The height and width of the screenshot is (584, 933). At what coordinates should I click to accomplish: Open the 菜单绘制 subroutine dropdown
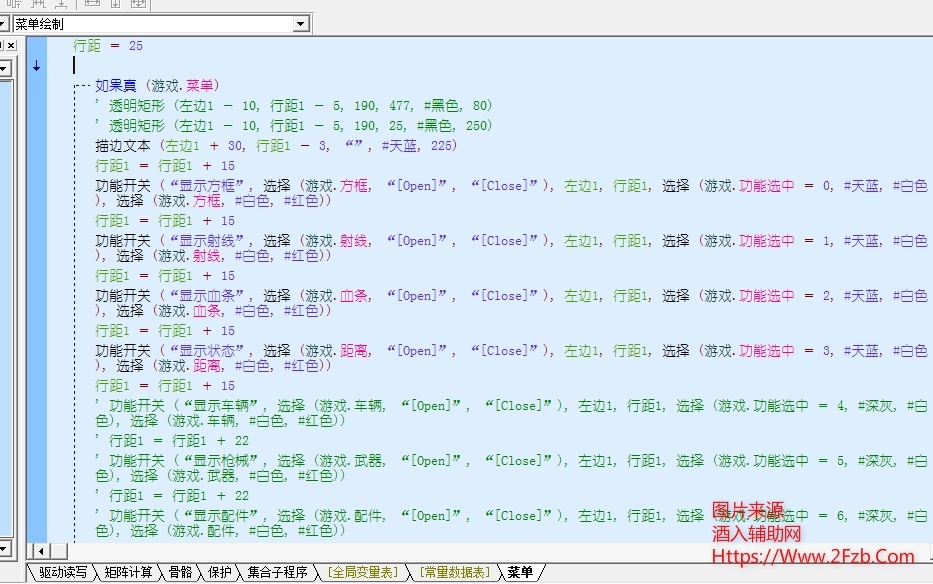[301, 24]
